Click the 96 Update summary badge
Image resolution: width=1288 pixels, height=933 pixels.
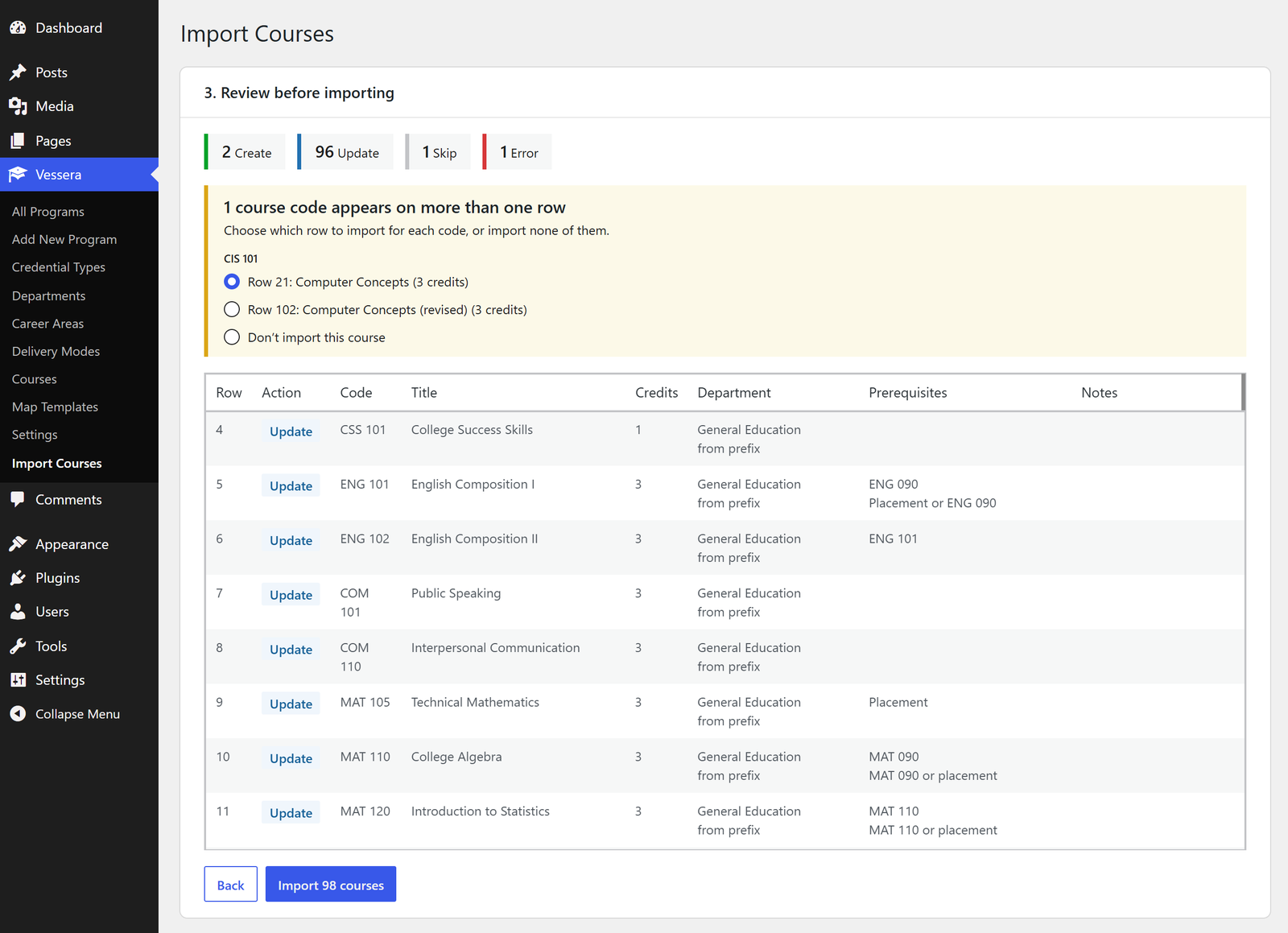tap(345, 151)
